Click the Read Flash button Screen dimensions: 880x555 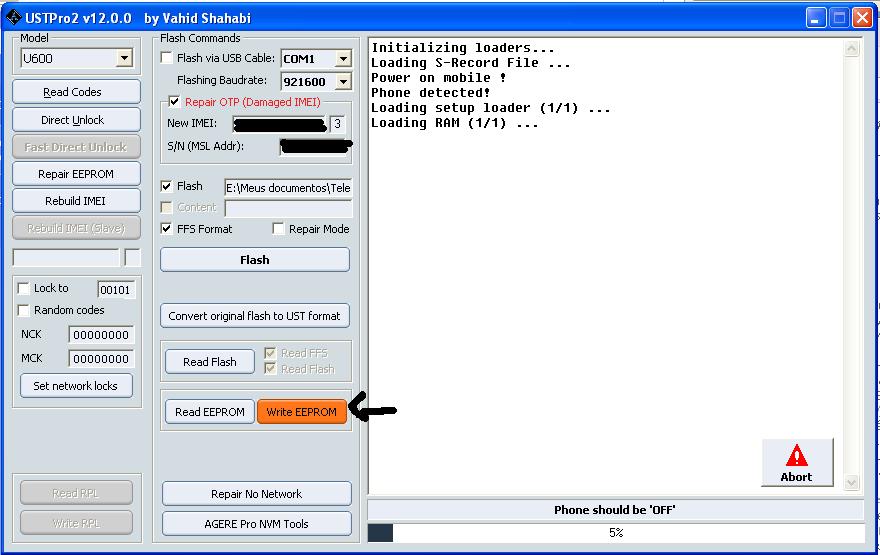210,362
